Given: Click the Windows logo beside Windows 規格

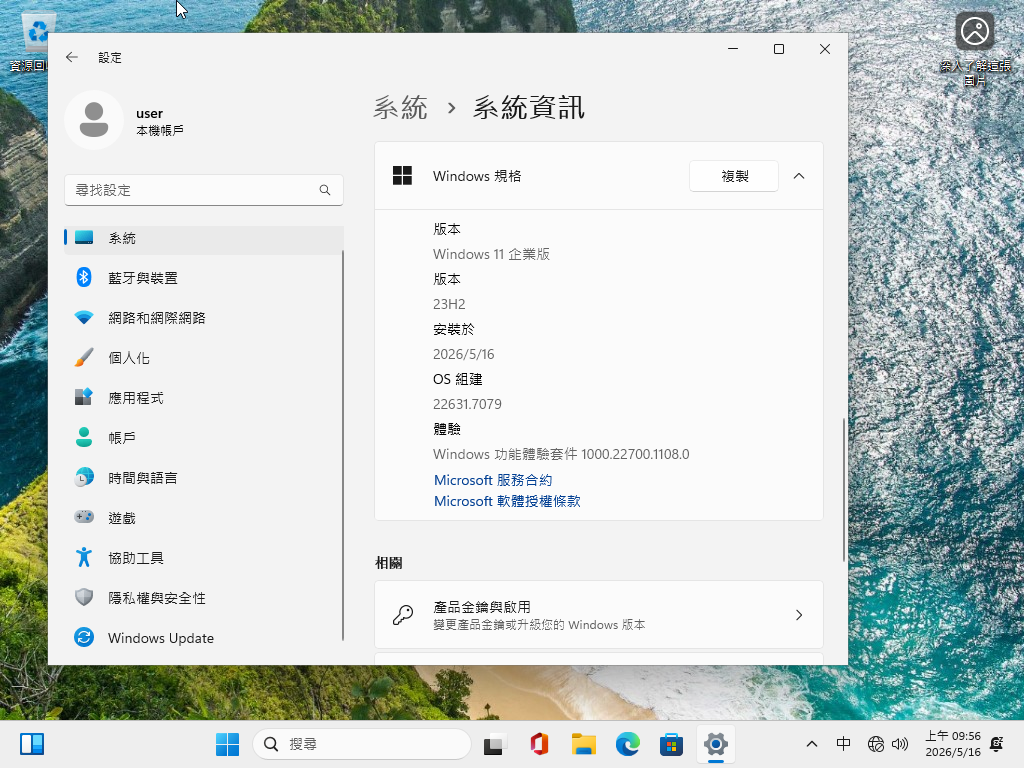Looking at the screenshot, I should (x=402, y=176).
